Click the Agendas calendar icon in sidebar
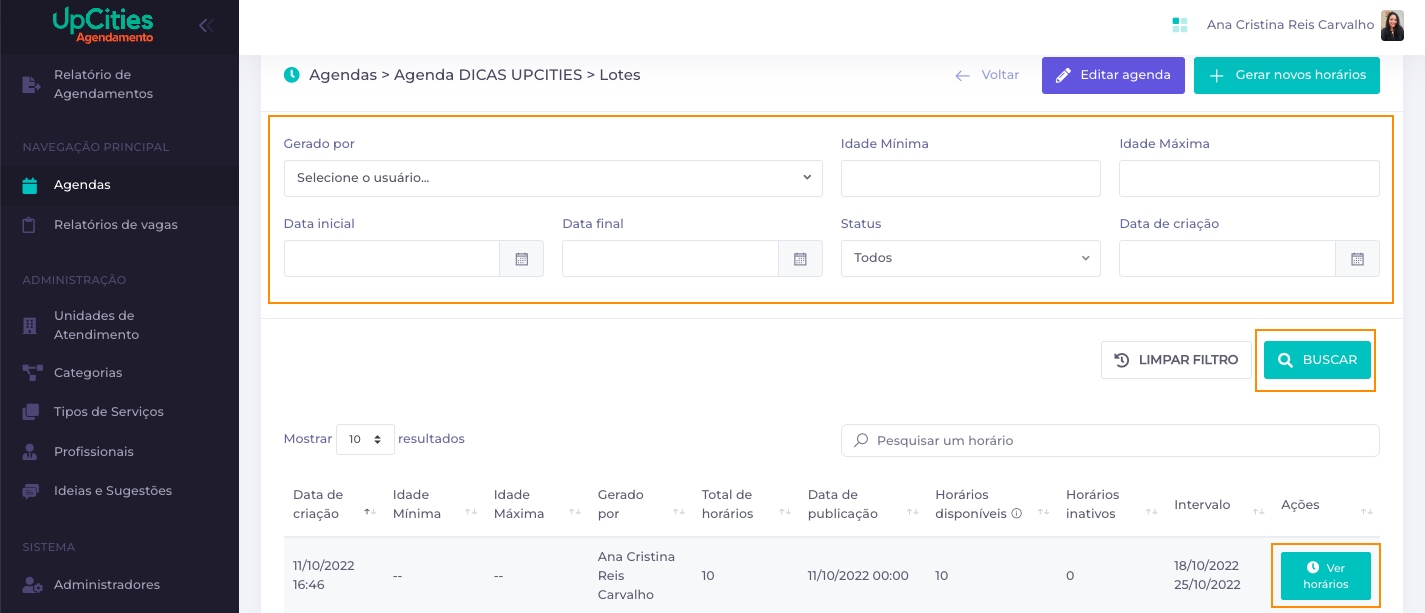Image resolution: width=1425 pixels, height=613 pixels. tap(30, 185)
